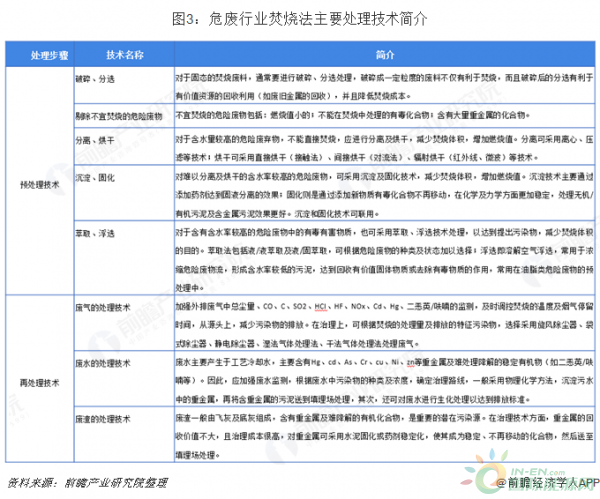This screenshot has height=499, width=600.
Task: Select the 沉淀、固化 technique cell
Action: click(97, 178)
